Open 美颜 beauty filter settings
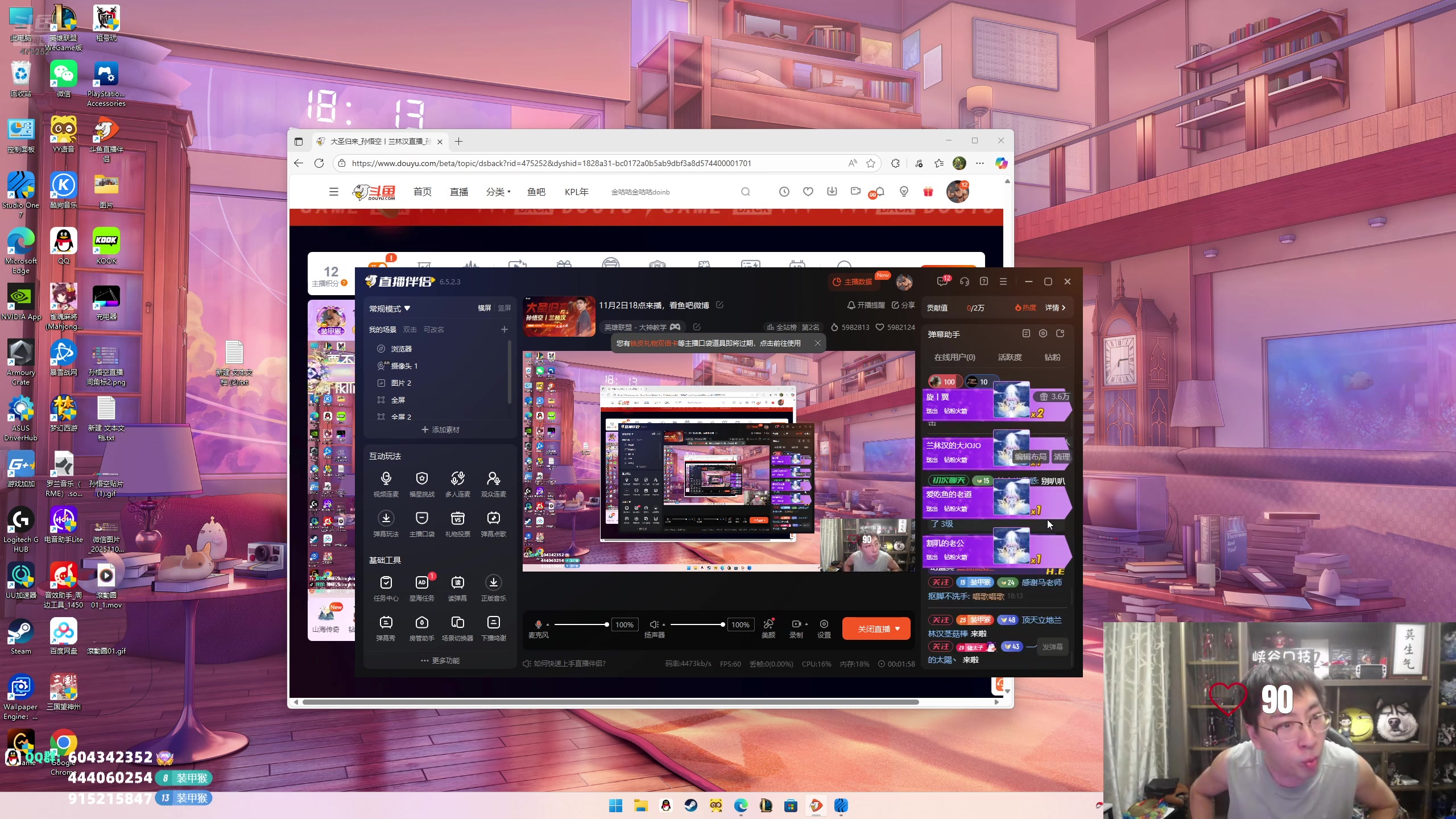1456x819 pixels. click(x=768, y=624)
